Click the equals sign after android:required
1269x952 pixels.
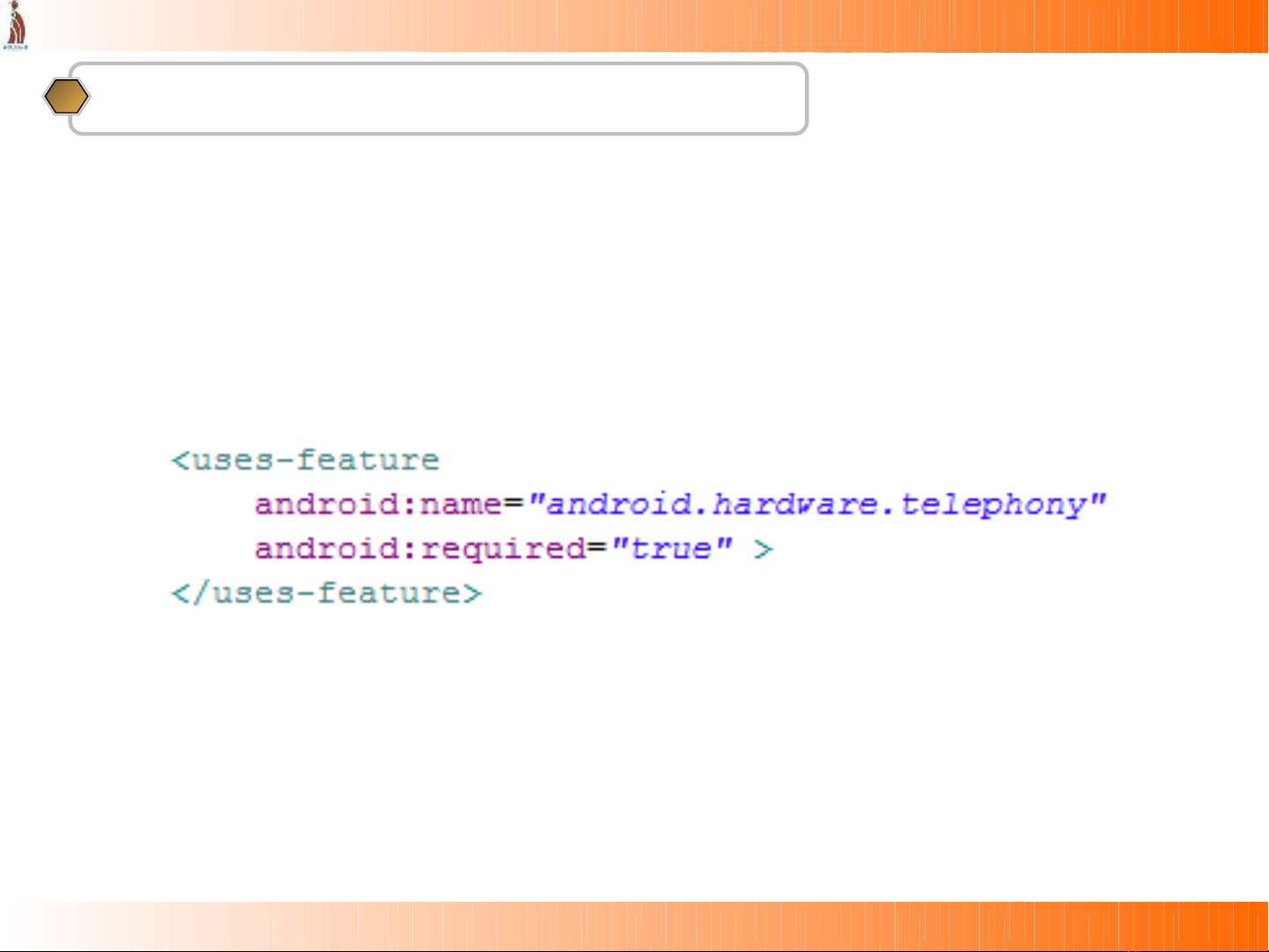[598, 549]
